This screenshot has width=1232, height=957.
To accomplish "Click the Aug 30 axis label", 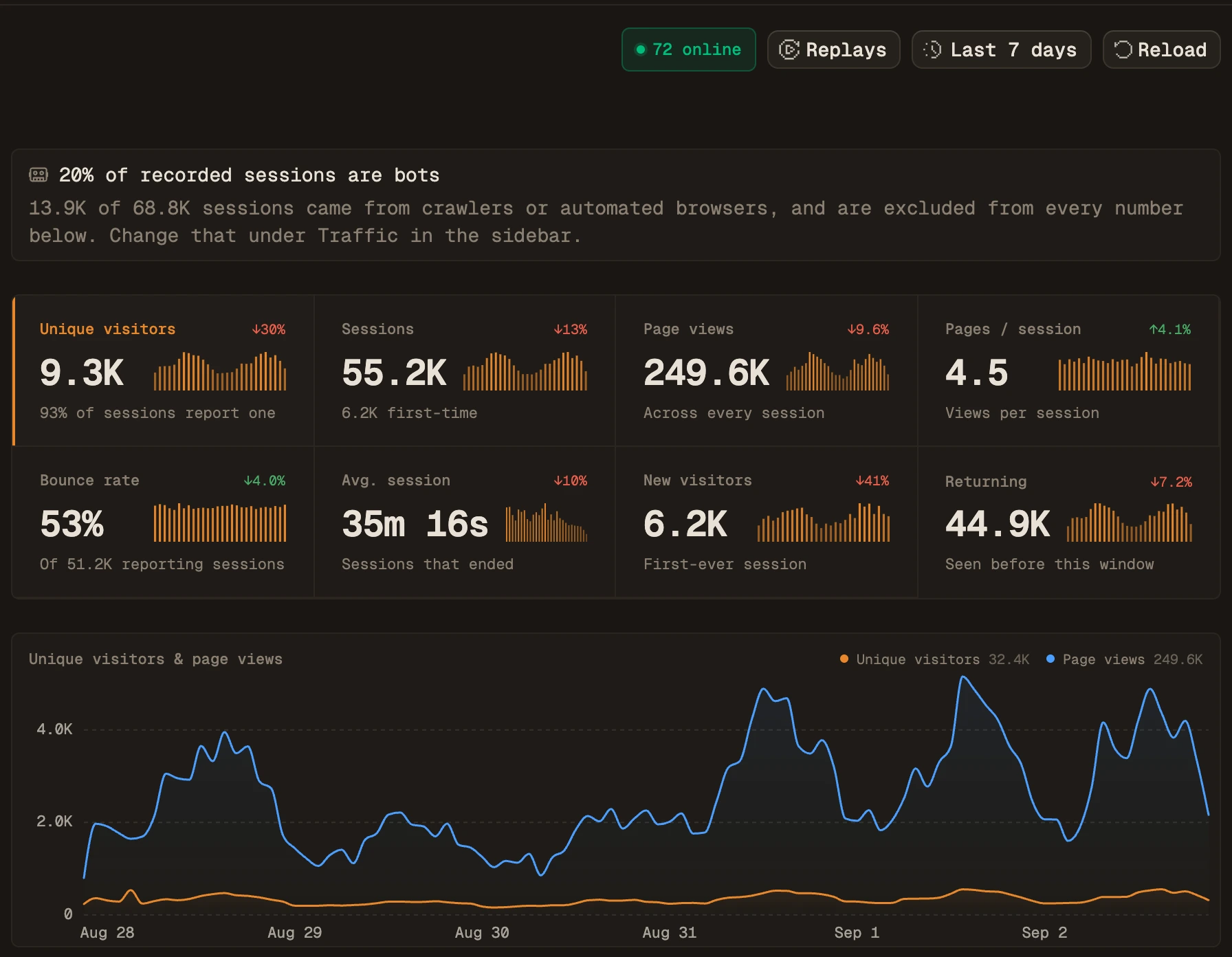I will click(x=482, y=933).
